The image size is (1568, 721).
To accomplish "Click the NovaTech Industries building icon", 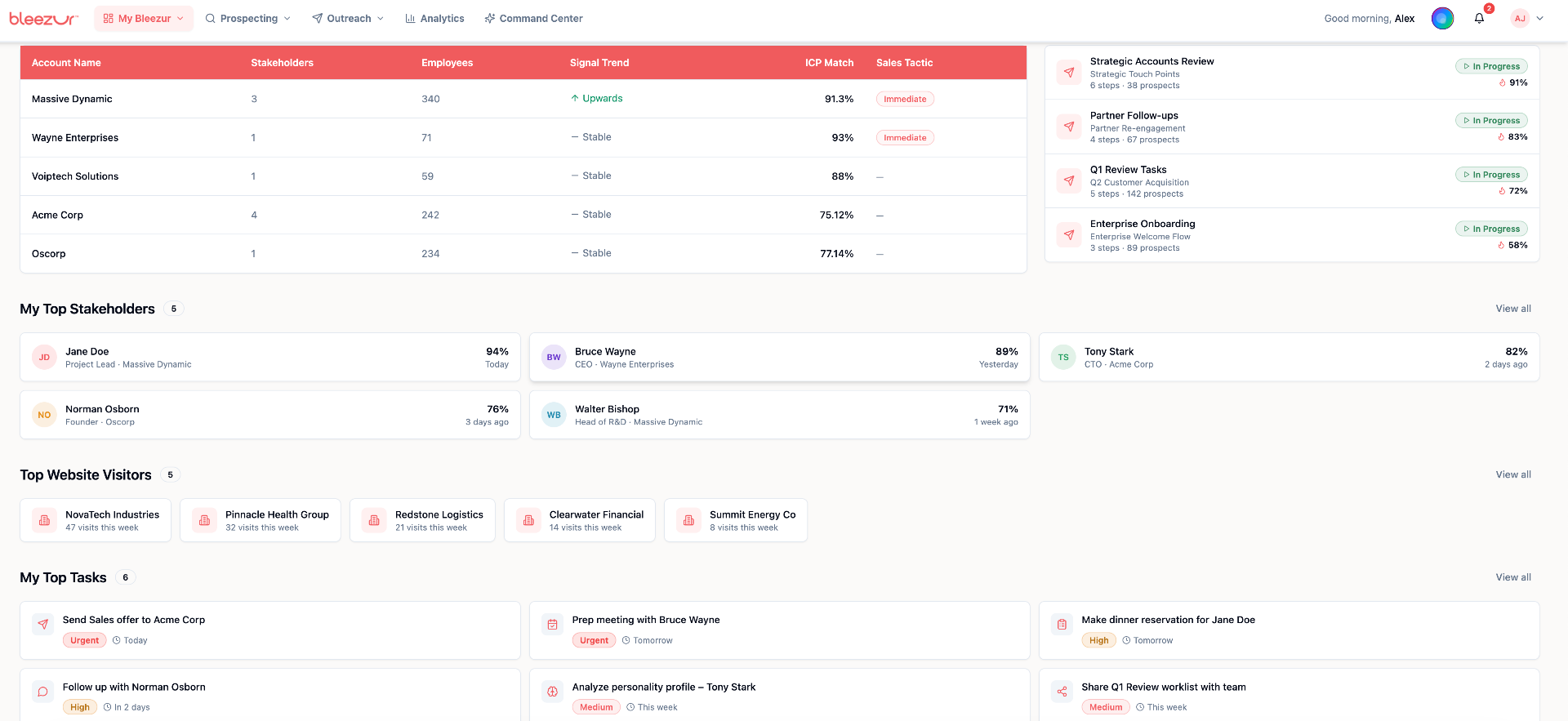I will (x=44, y=520).
